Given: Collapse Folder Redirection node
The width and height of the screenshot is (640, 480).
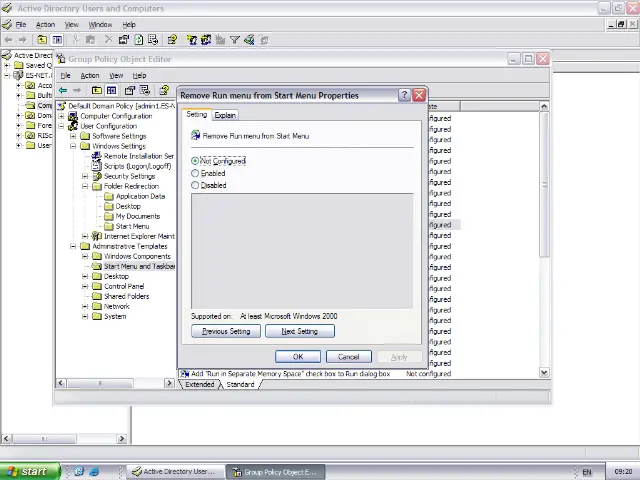Looking at the screenshot, I should (x=85, y=186).
